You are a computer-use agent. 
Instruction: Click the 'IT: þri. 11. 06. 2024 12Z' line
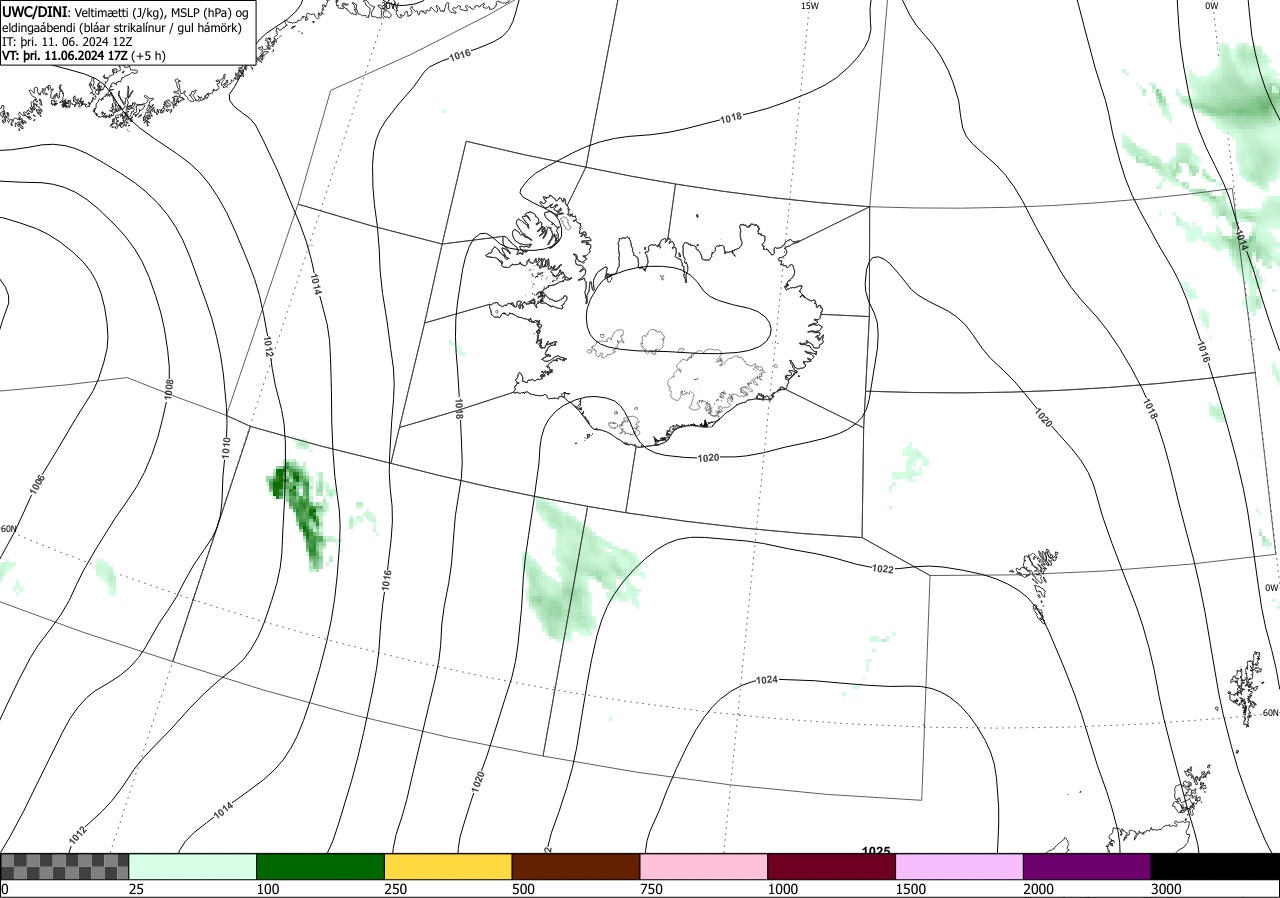click(65, 42)
